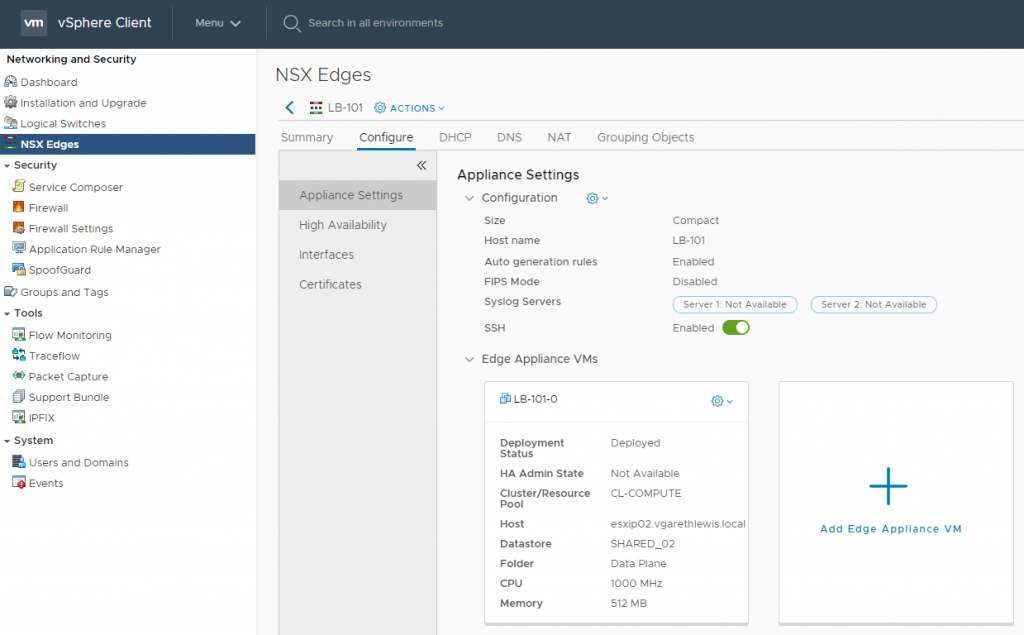1024x635 pixels.
Task: Disable SSH with the toggle switch
Action: coord(736,327)
